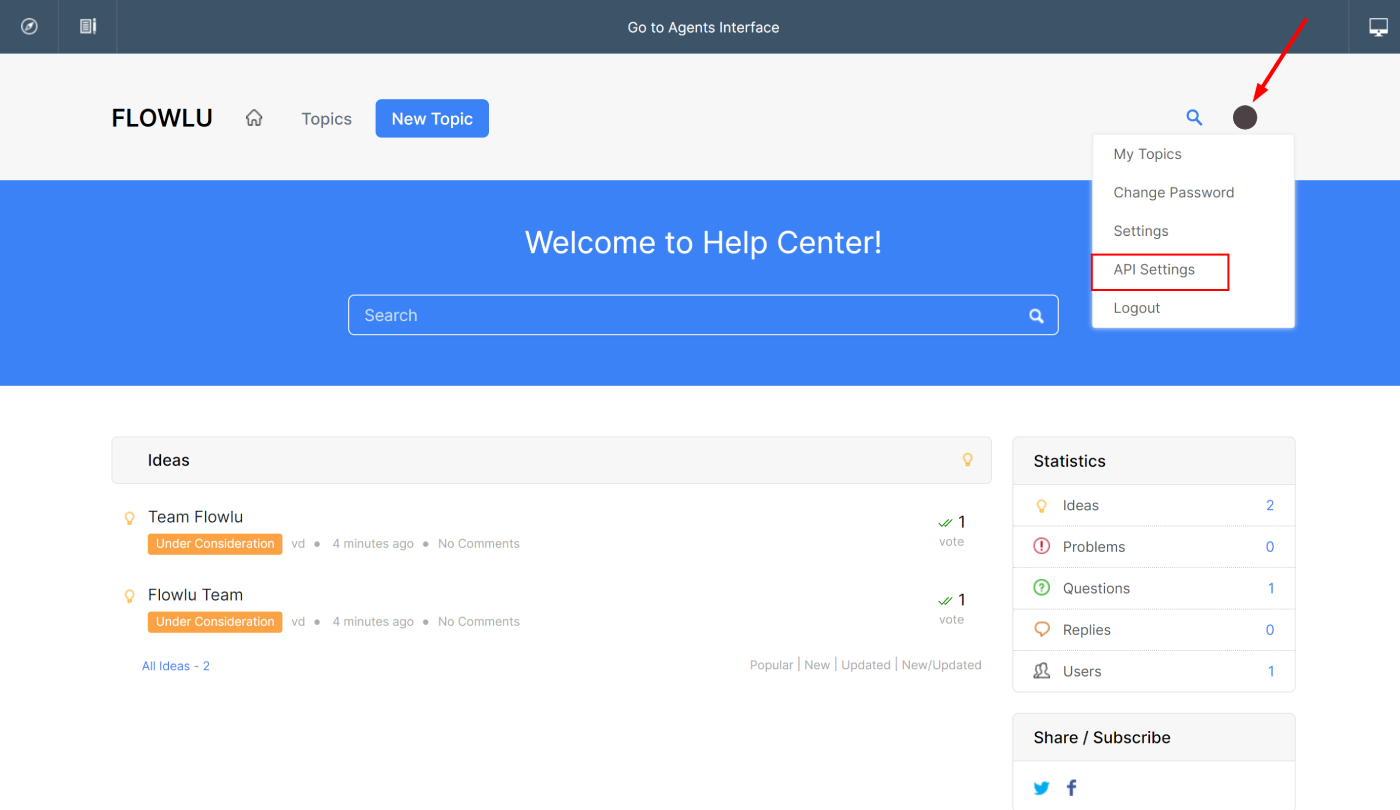Click Ideas count 2 in Statistics
The width and height of the screenshot is (1400, 810).
[x=1270, y=506]
